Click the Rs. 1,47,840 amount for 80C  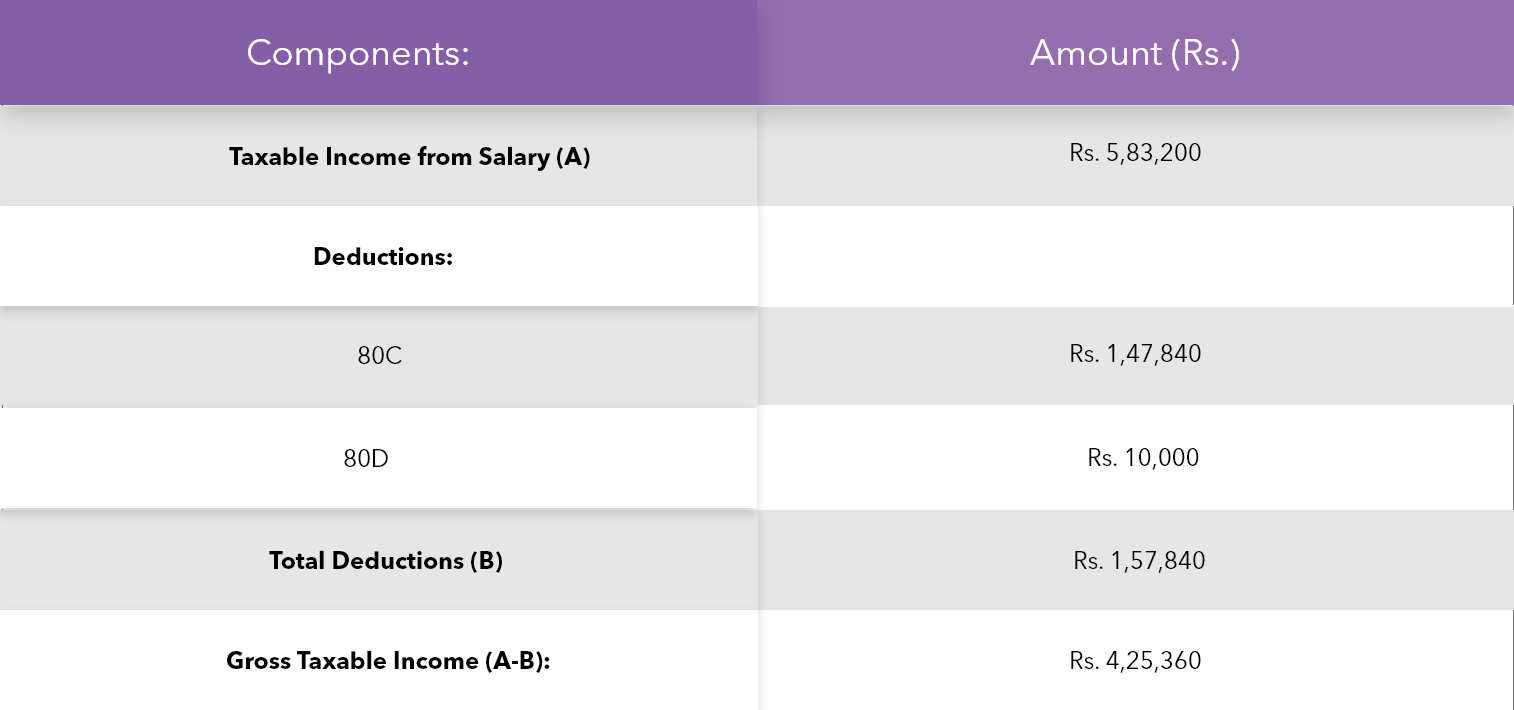(x=1135, y=354)
